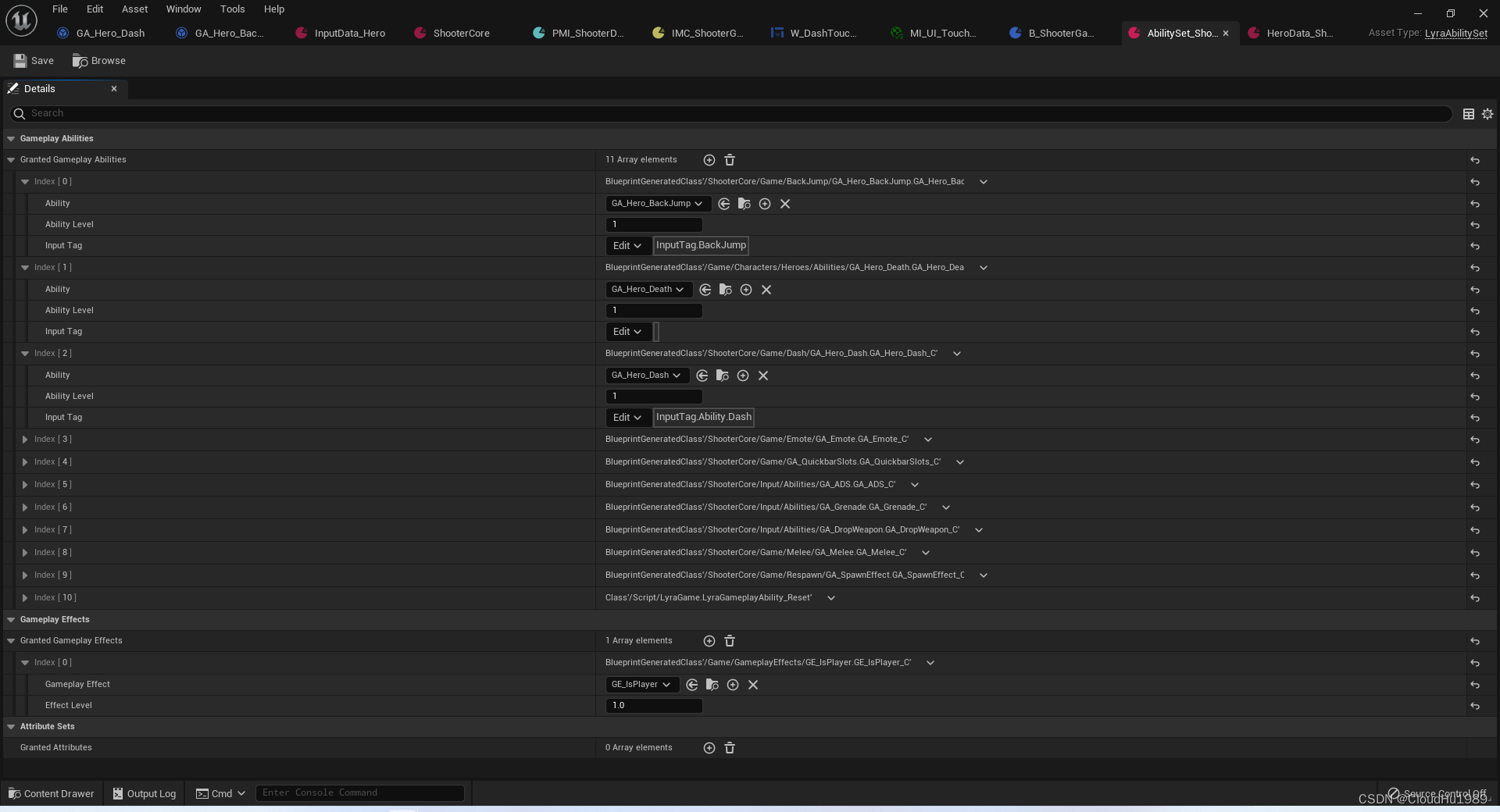Screen dimensions: 1500x812
Task: Switch to the ShooterCore tab
Action: tap(453, 33)
